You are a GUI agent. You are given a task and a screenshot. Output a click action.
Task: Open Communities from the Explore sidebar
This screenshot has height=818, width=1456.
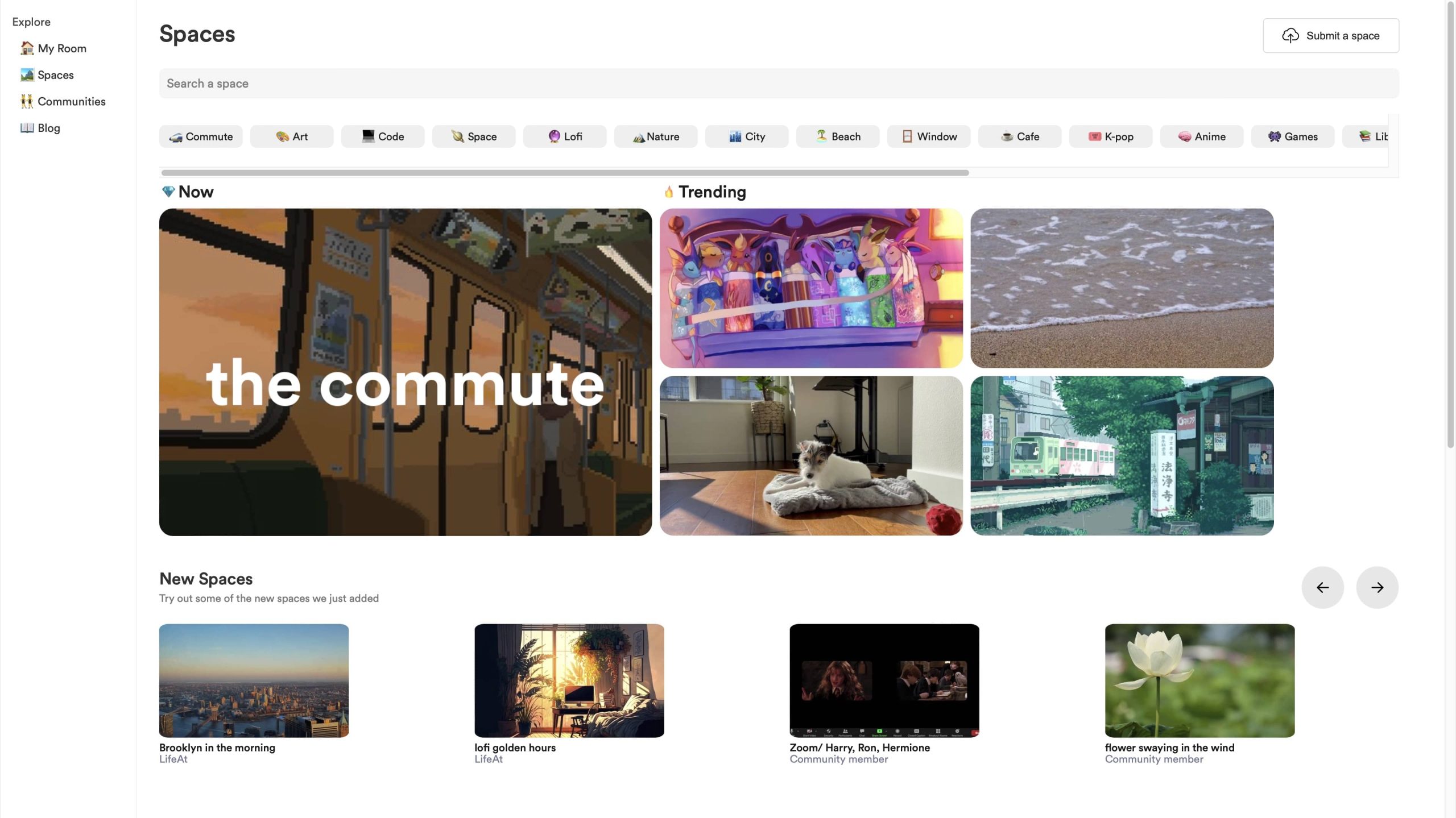pyautogui.click(x=71, y=101)
